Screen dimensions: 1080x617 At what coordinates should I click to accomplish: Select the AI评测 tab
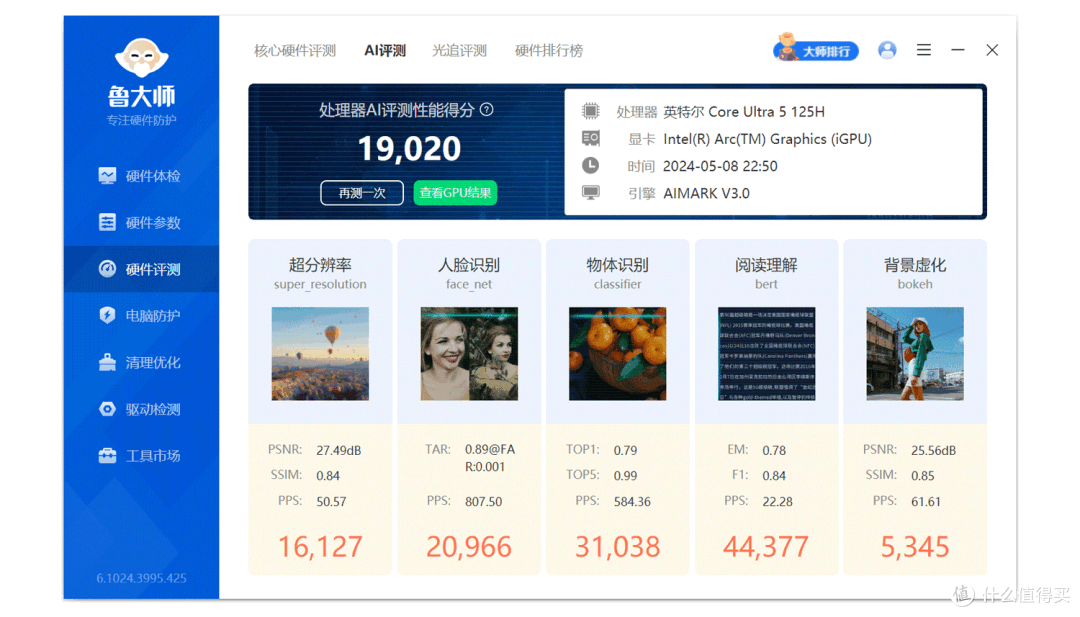click(x=385, y=51)
